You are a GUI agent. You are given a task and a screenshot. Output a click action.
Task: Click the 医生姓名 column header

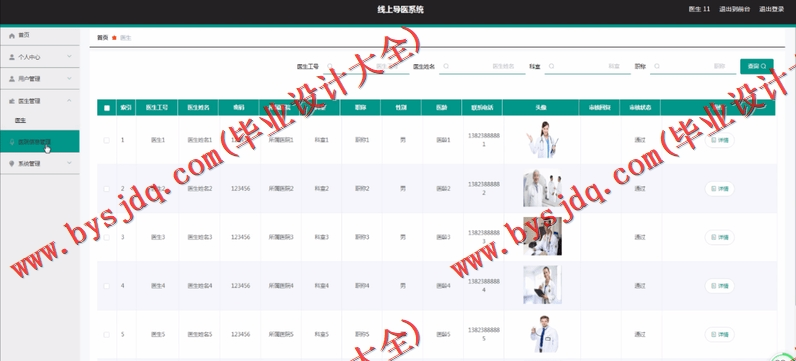198,108
